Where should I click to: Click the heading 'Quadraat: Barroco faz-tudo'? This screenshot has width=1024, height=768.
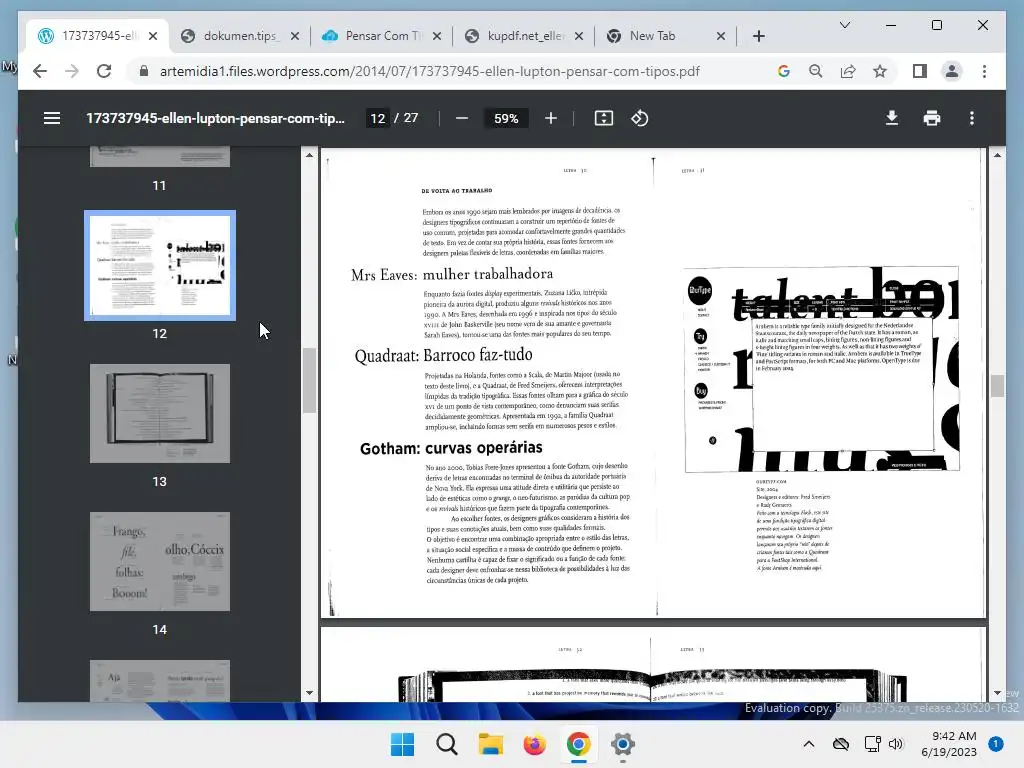pos(443,355)
